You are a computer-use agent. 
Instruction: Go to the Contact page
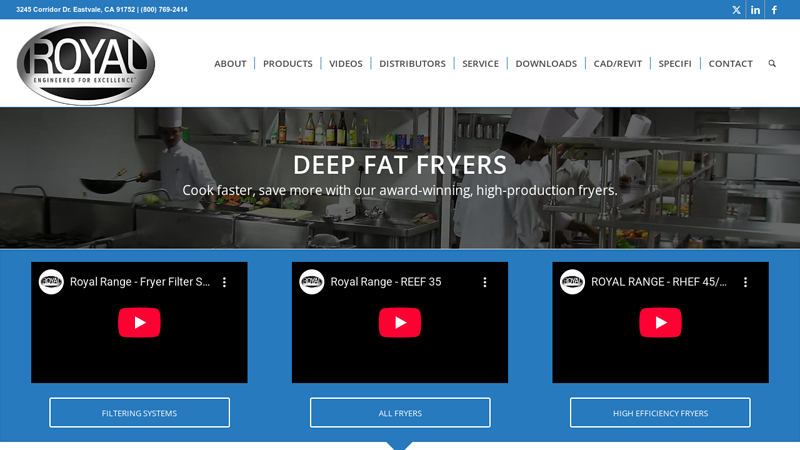730,64
